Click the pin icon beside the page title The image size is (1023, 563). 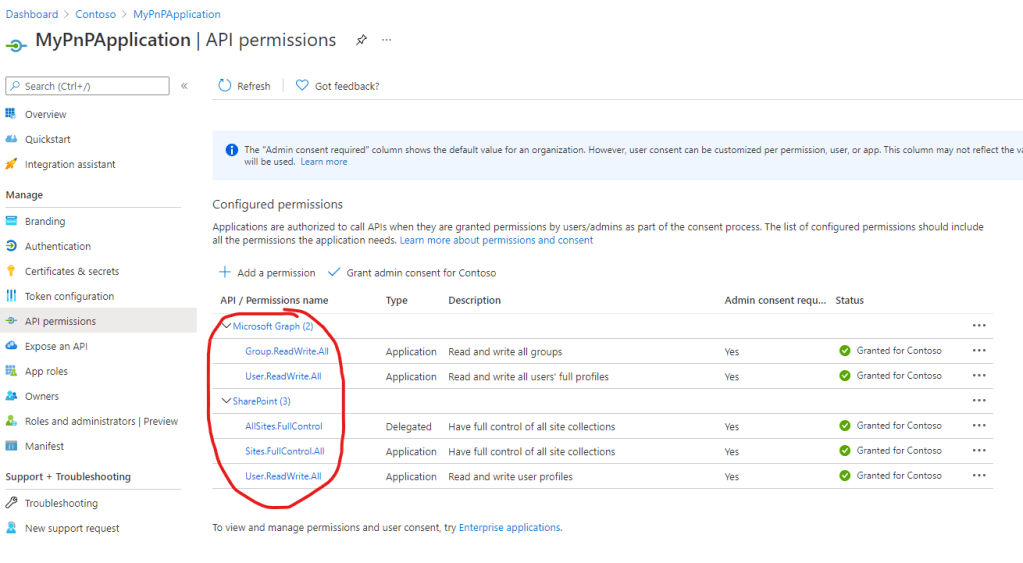(x=361, y=40)
